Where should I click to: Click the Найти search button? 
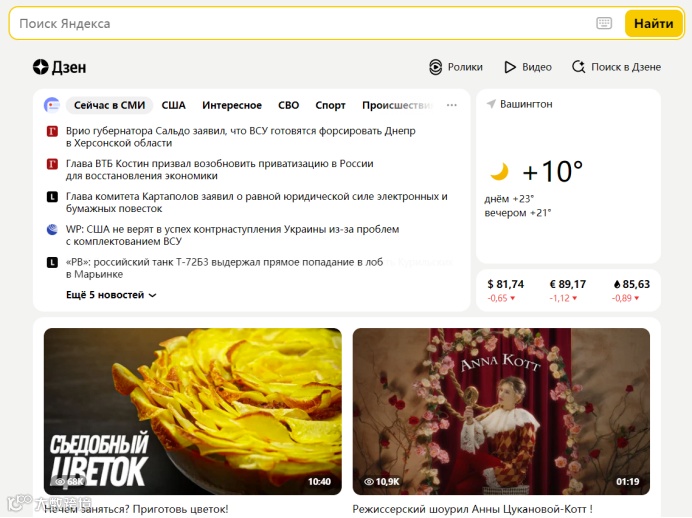click(x=654, y=23)
